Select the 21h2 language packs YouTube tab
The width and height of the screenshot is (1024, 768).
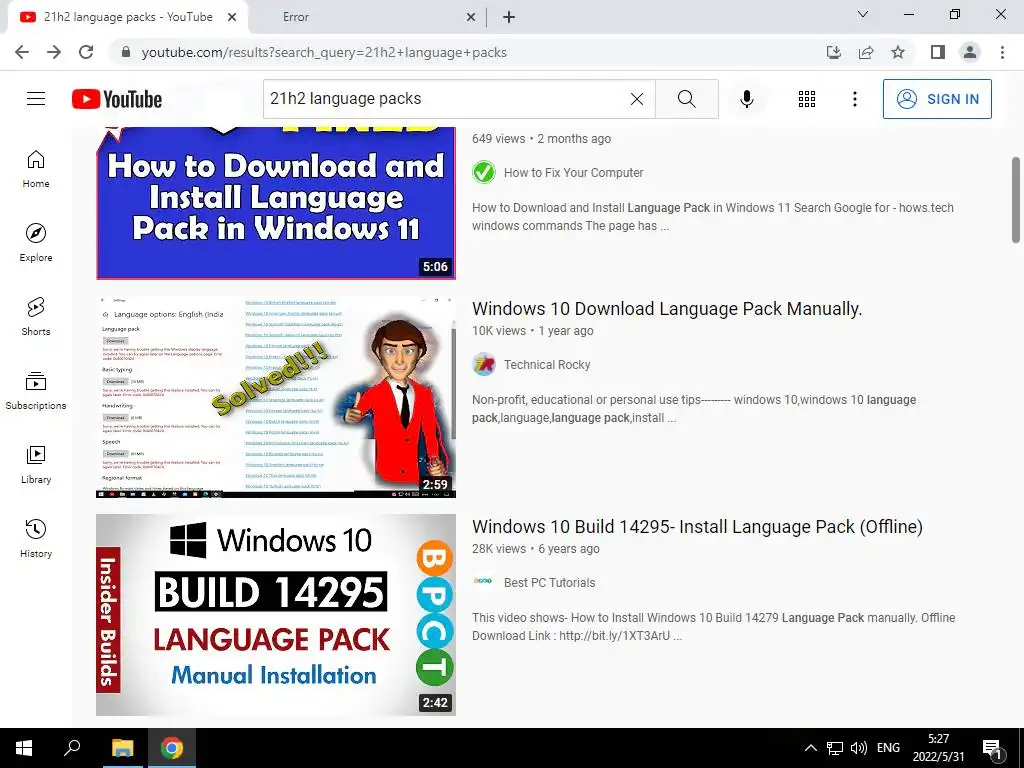tap(127, 17)
